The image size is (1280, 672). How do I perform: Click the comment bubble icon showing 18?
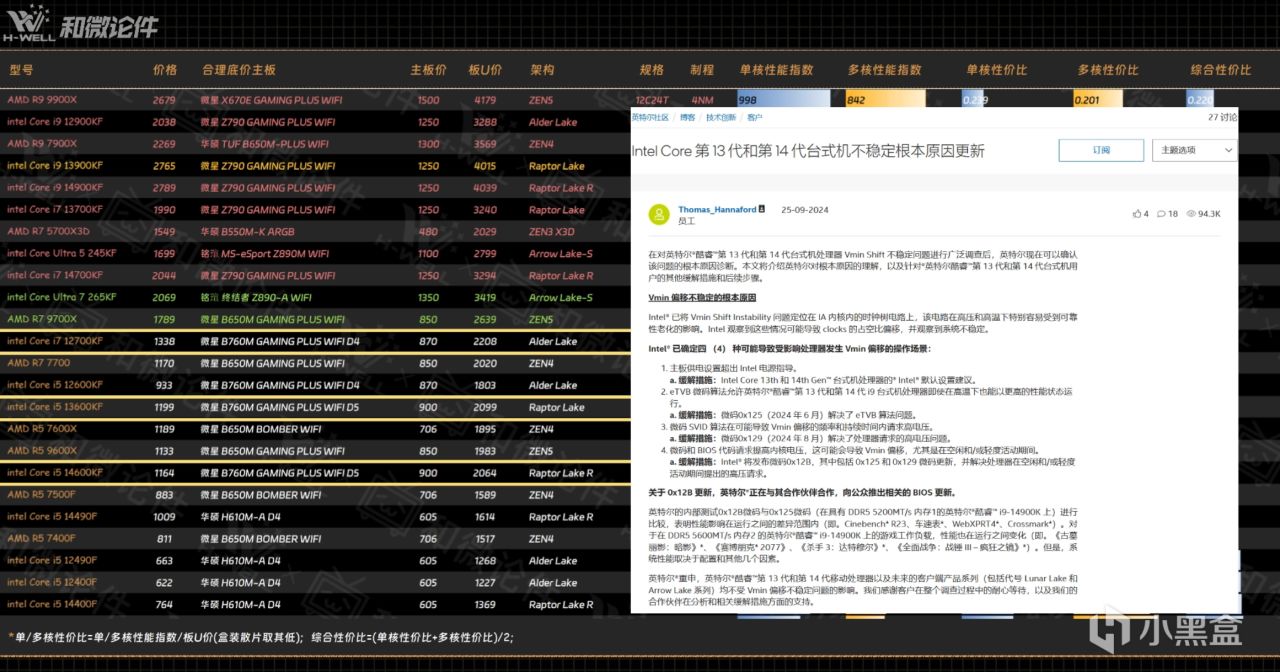coord(1160,214)
